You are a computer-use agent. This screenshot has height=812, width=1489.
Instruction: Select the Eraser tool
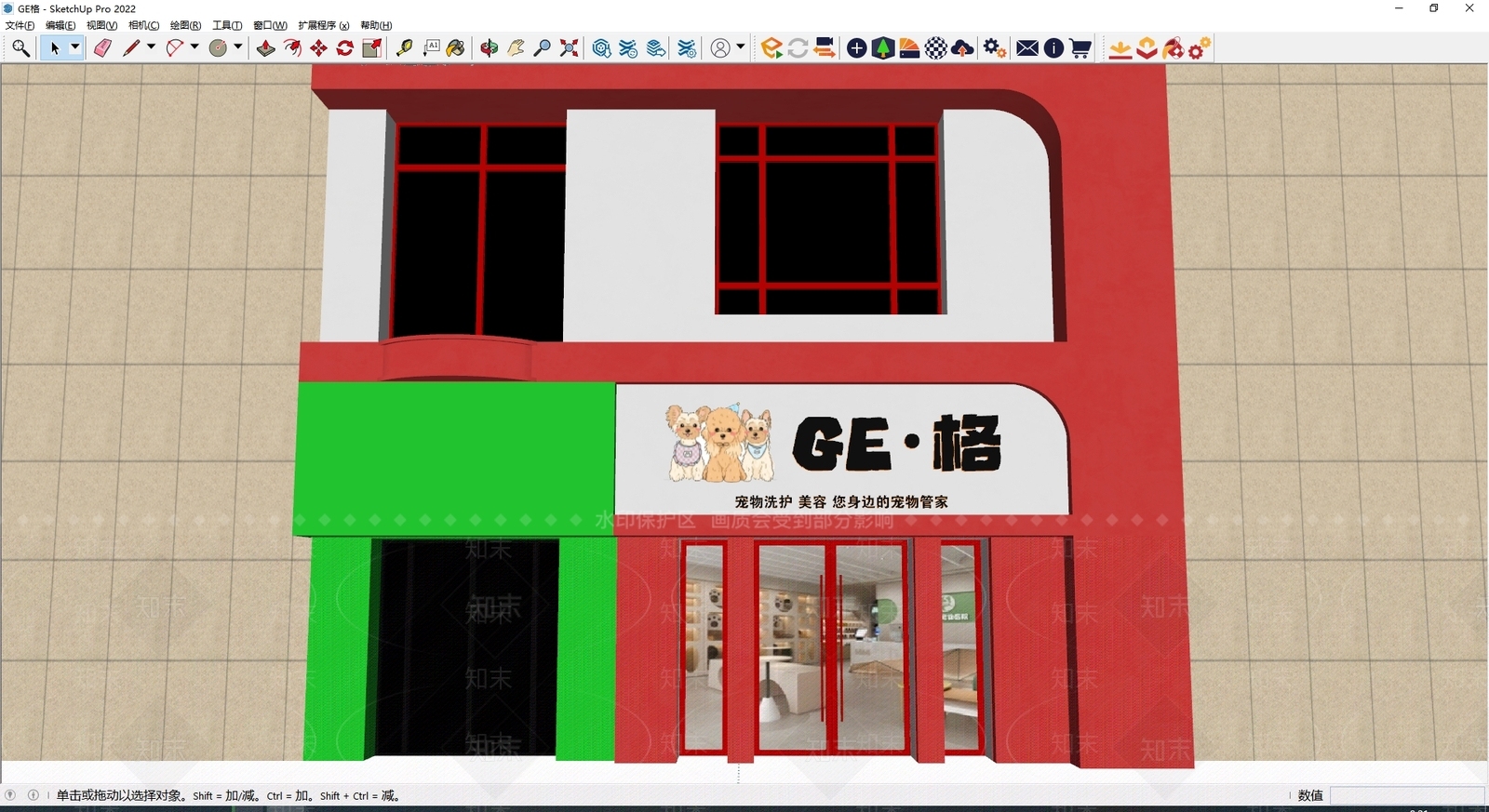click(x=102, y=48)
